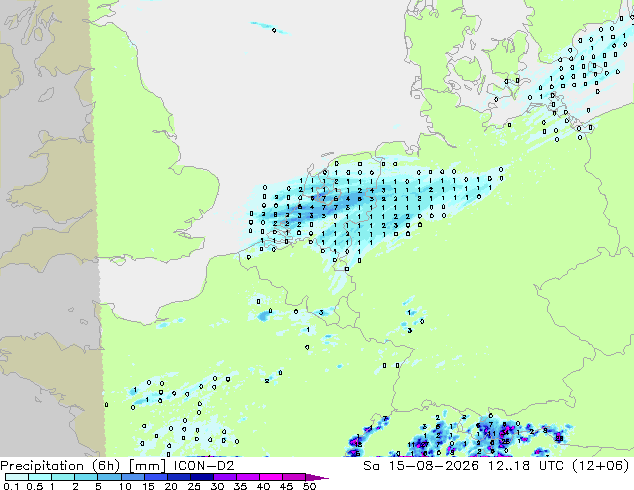Click the legend label '15'
This screenshot has width=634, height=490.
click(x=148, y=486)
